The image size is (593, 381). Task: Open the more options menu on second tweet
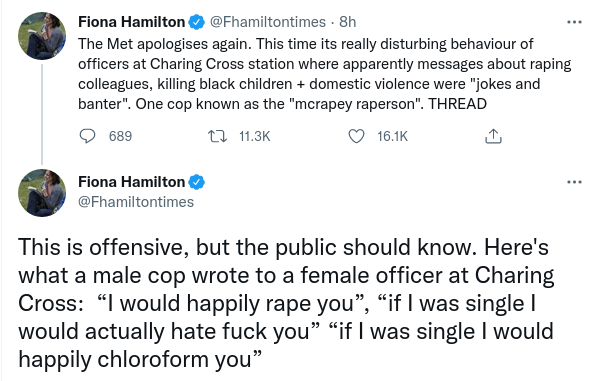574,182
